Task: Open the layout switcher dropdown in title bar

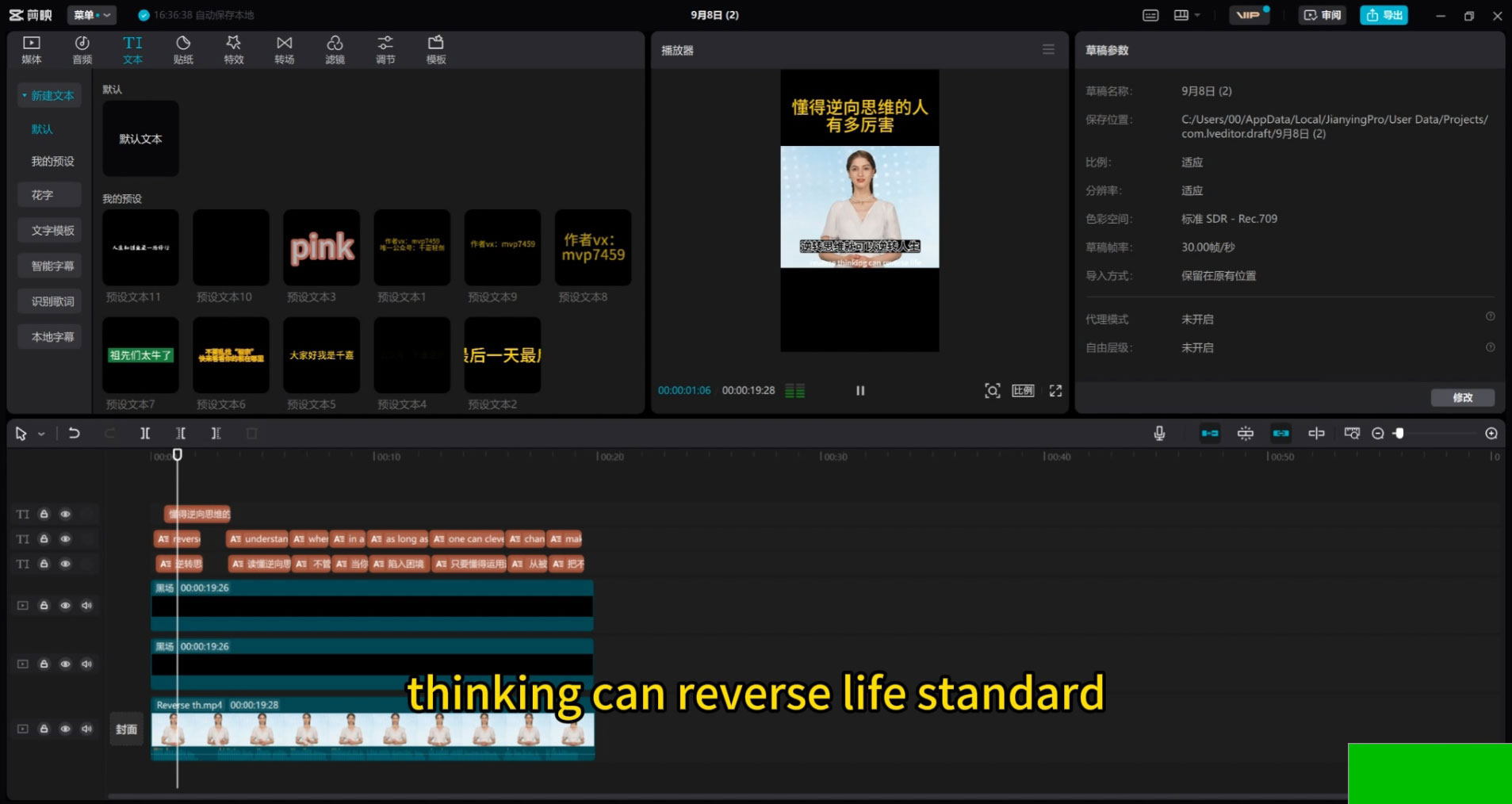Action: tap(1186, 15)
